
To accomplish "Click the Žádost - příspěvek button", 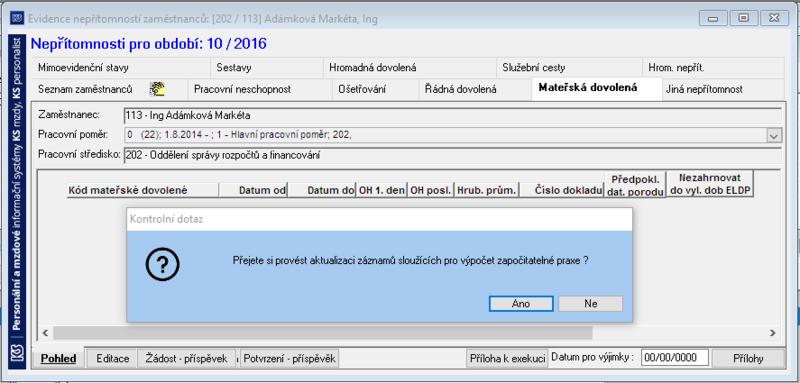I will (186, 359).
